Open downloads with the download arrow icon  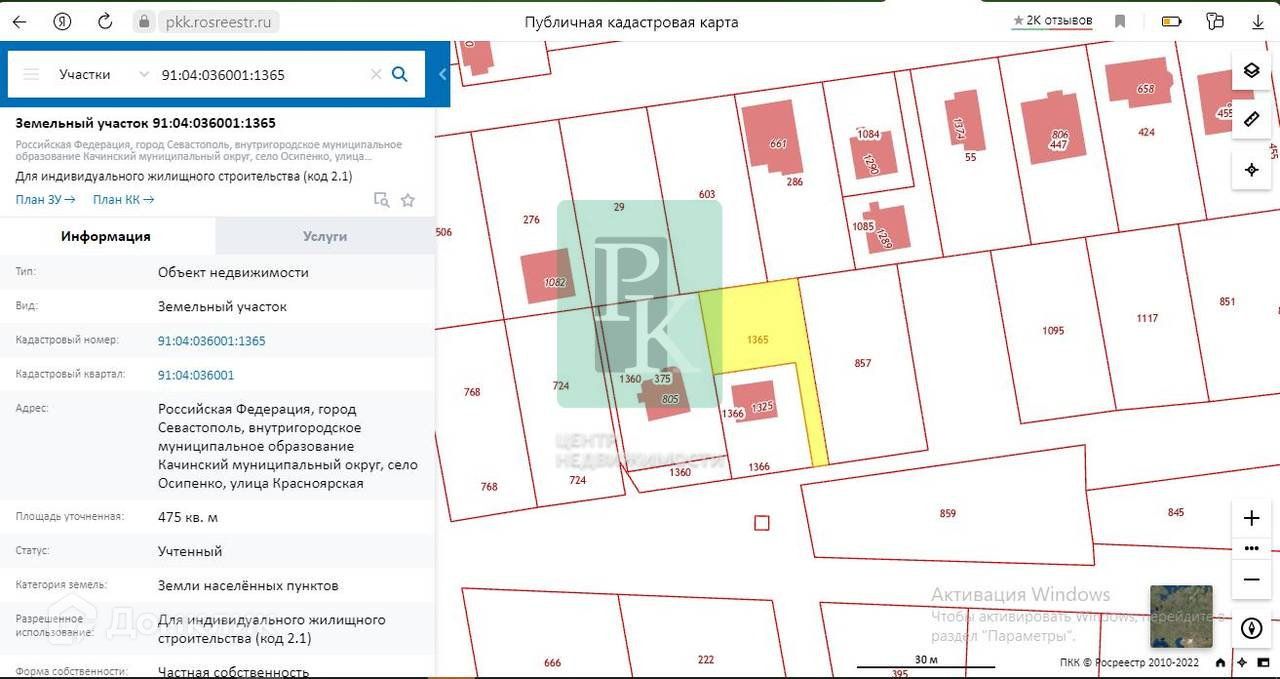(x=1257, y=21)
